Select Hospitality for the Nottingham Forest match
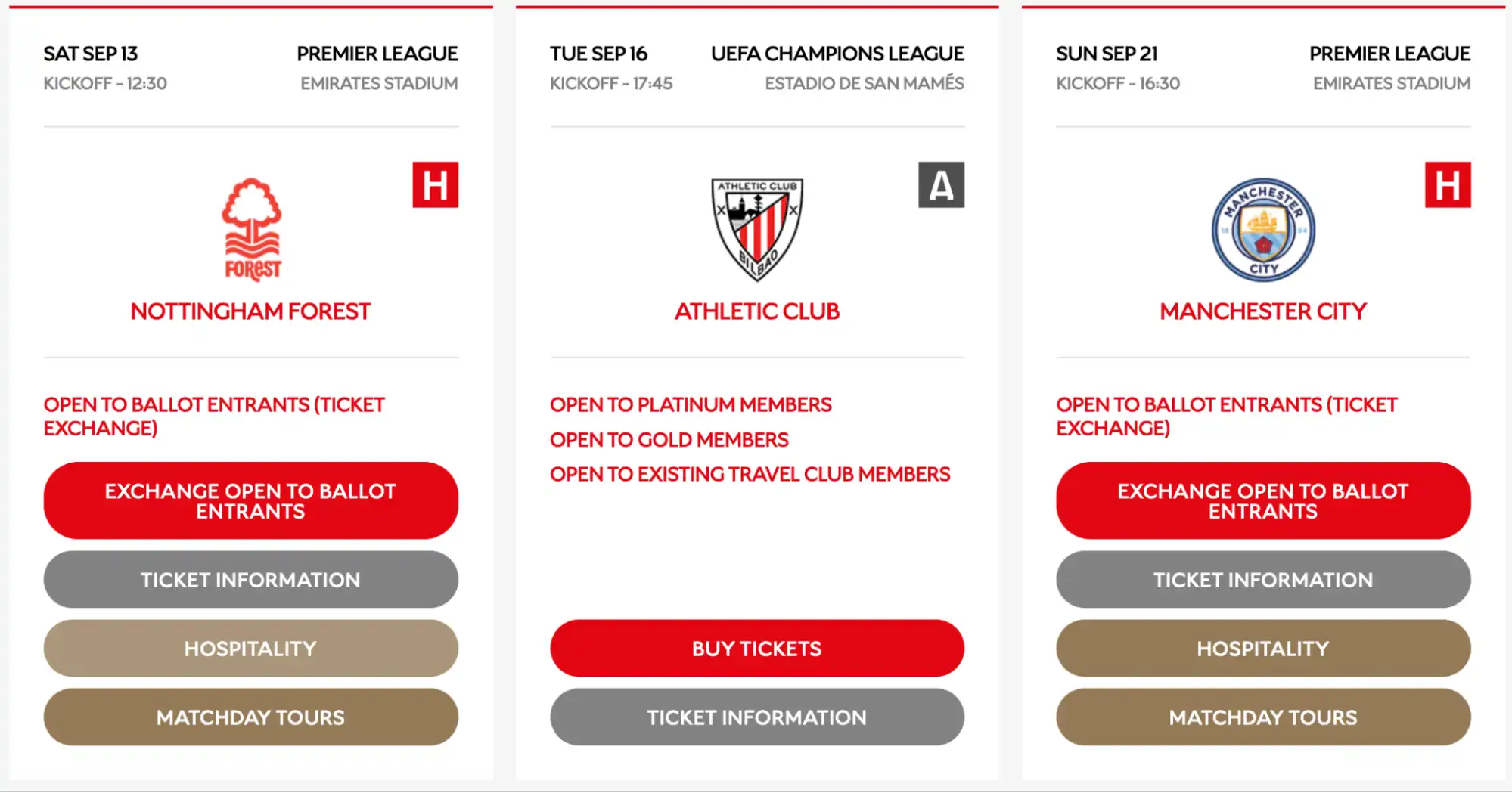1512x793 pixels. pyautogui.click(x=251, y=648)
